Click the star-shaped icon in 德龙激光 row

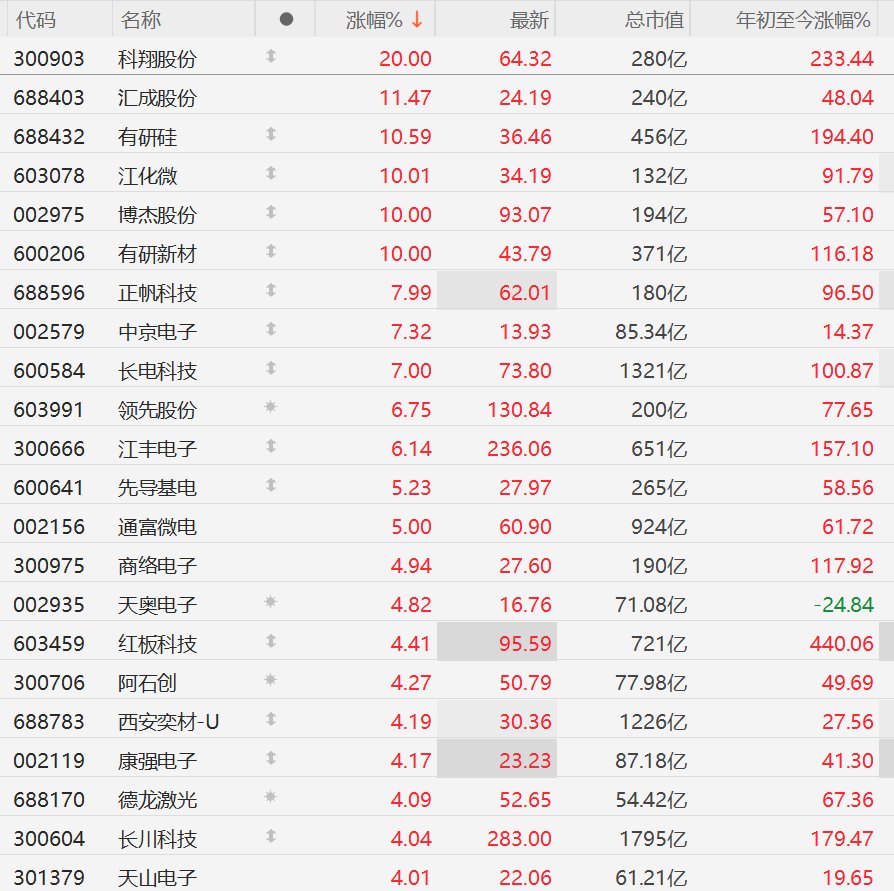[x=271, y=797]
